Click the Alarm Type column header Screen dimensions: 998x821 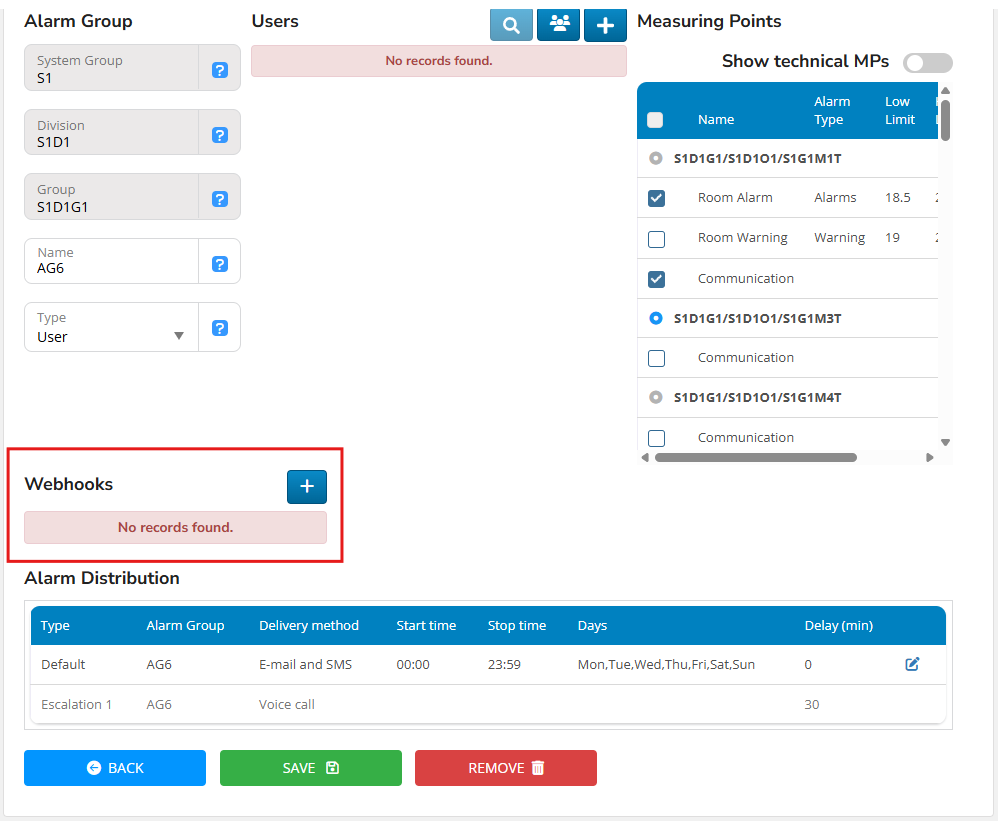click(x=831, y=110)
